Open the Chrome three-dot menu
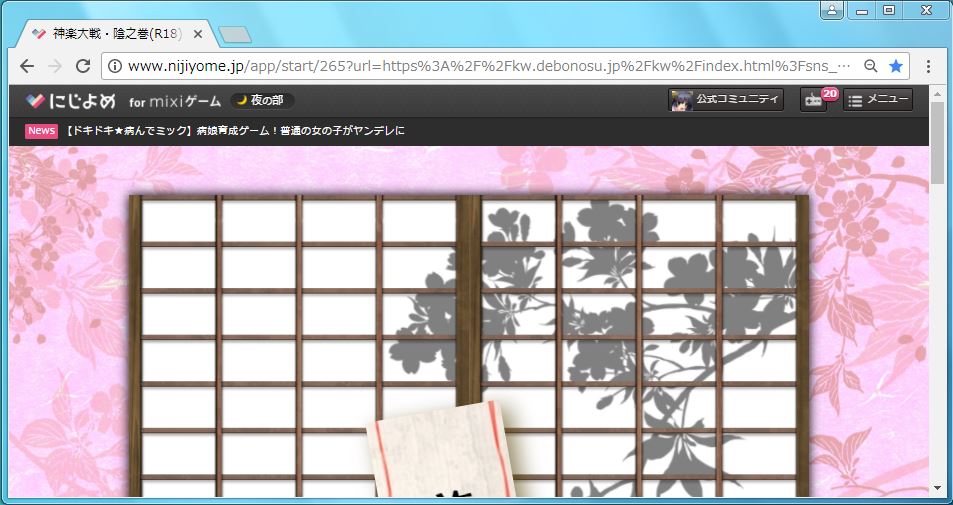The image size is (953, 505). point(929,66)
